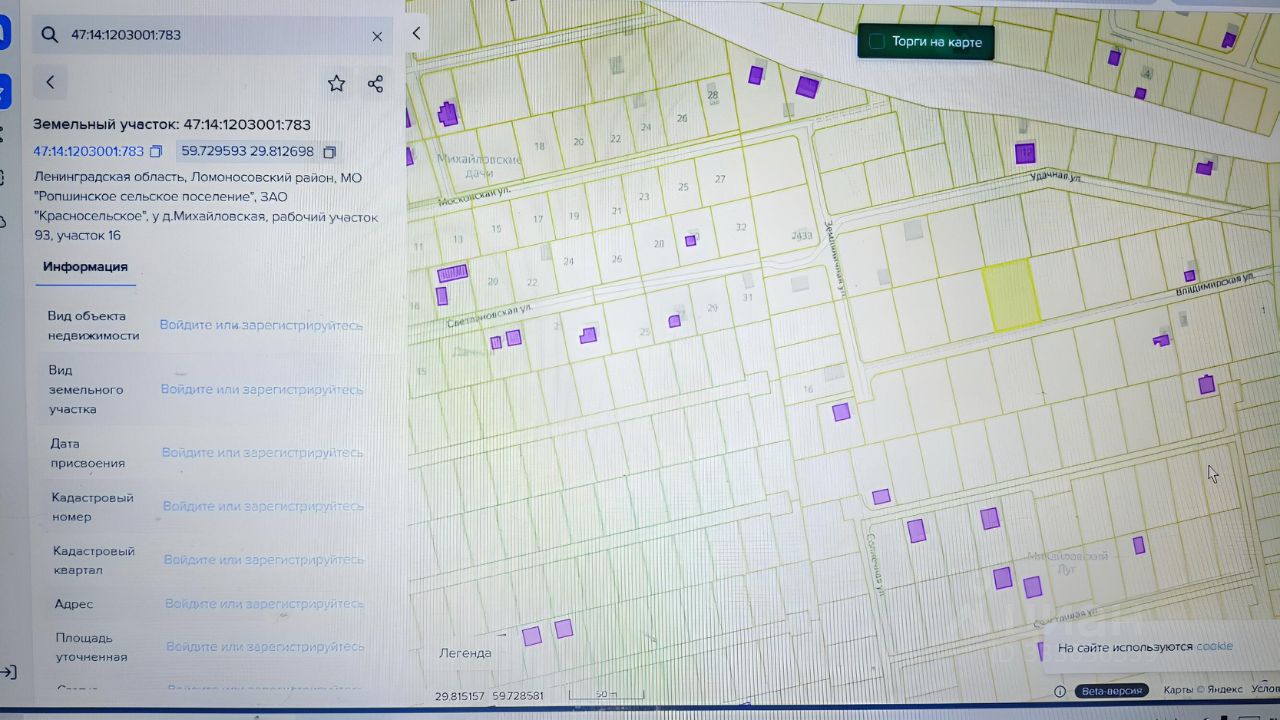Image resolution: width=1280 pixels, height=720 pixels.
Task: Select the highlighted yellow land parcel
Action: click(x=1010, y=294)
